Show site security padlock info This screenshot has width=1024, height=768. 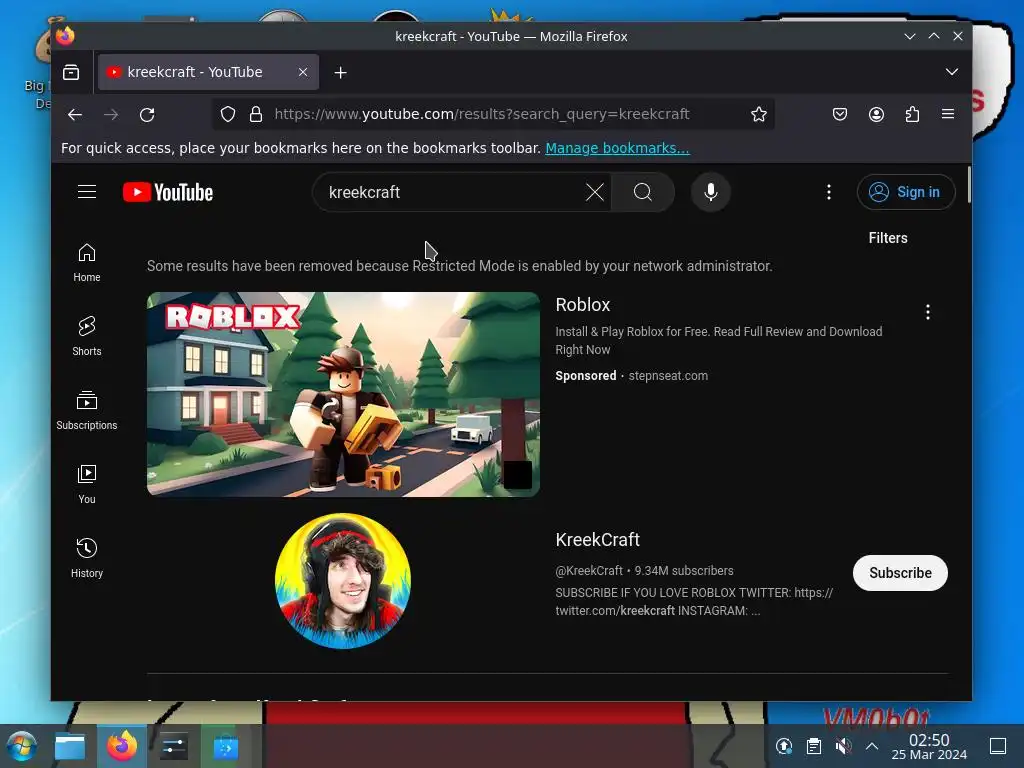[x=256, y=114]
